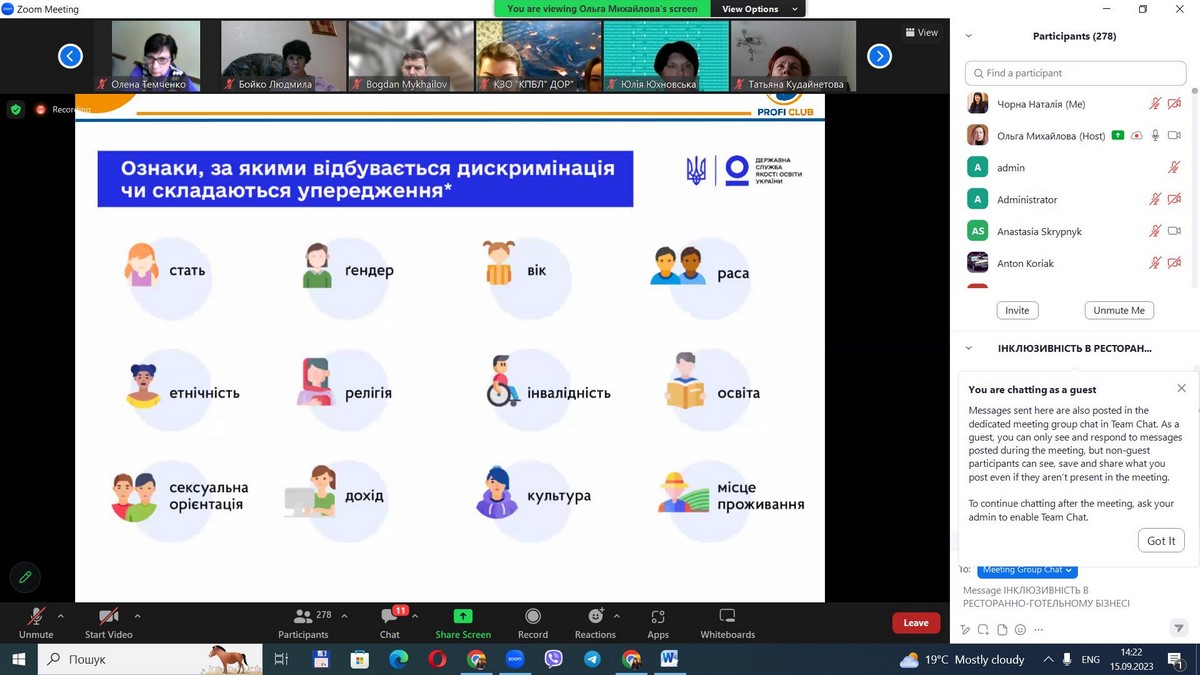
Task: Toggle Start Video in the toolbar
Action: point(108,622)
